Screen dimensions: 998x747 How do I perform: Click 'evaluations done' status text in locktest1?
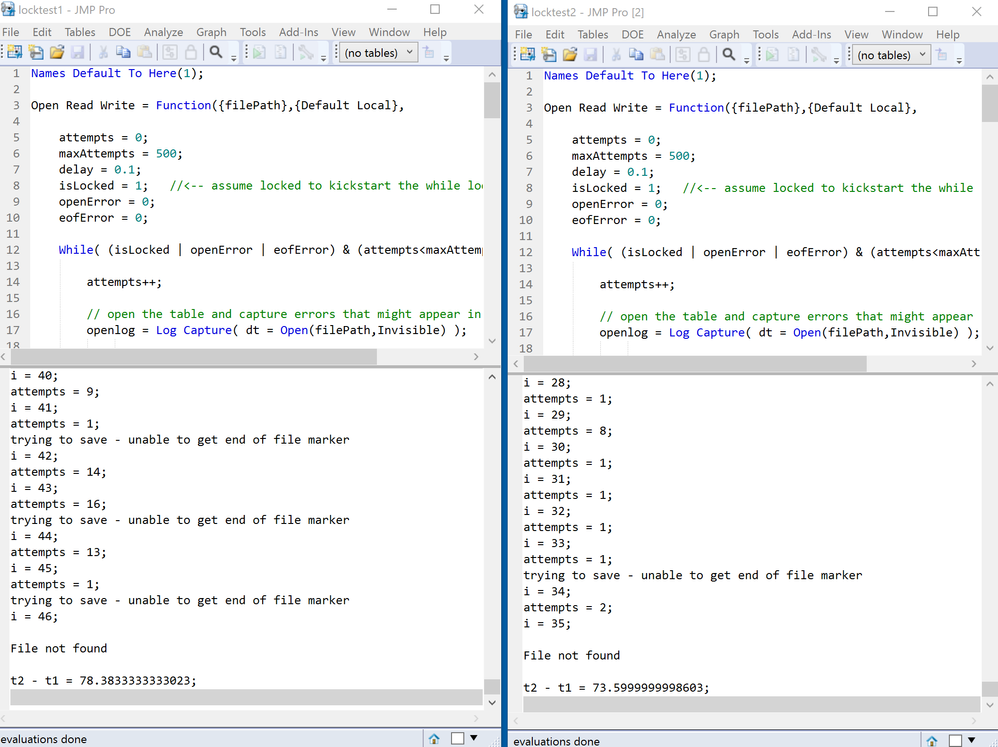(x=43, y=739)
